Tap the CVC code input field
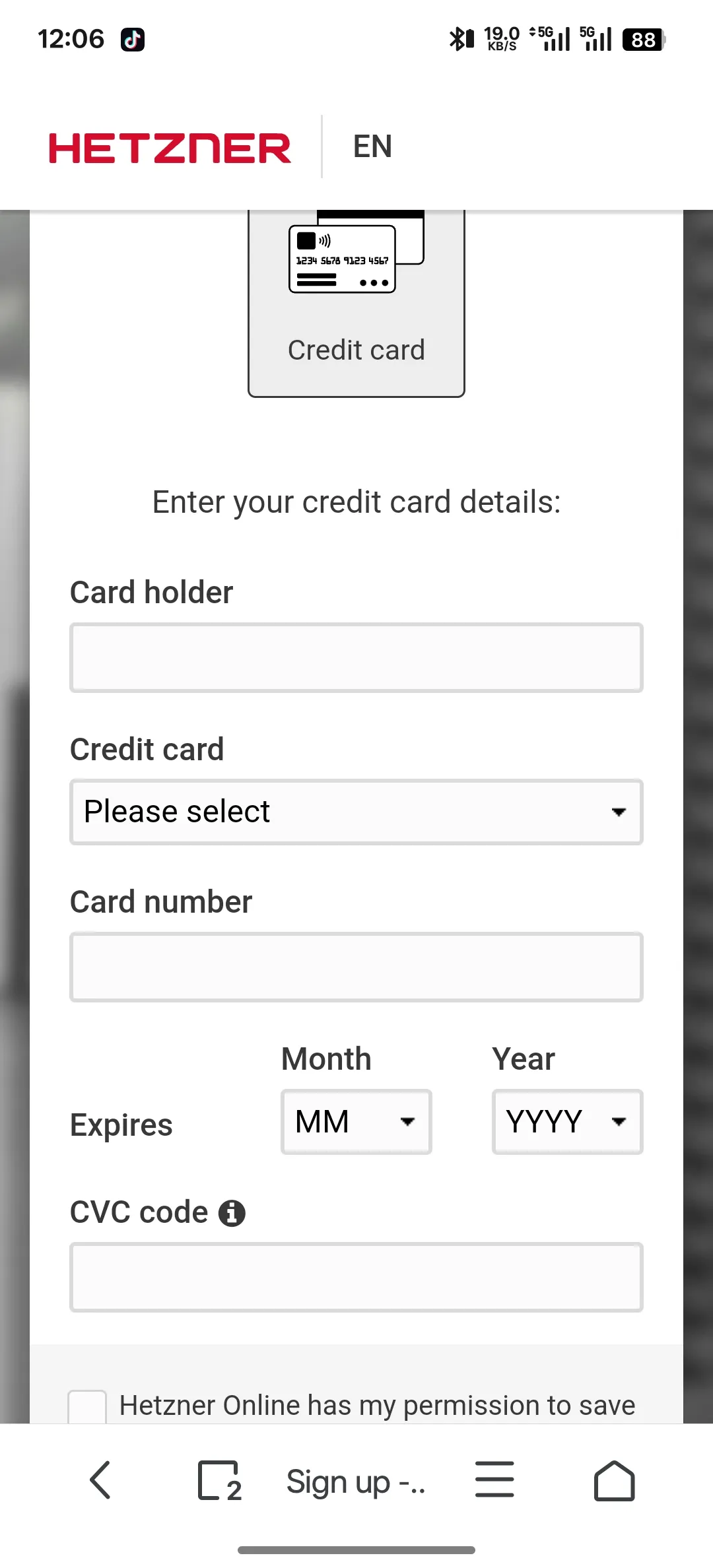This screenshot has height=1568, width=713. [x=356, y=1277]
